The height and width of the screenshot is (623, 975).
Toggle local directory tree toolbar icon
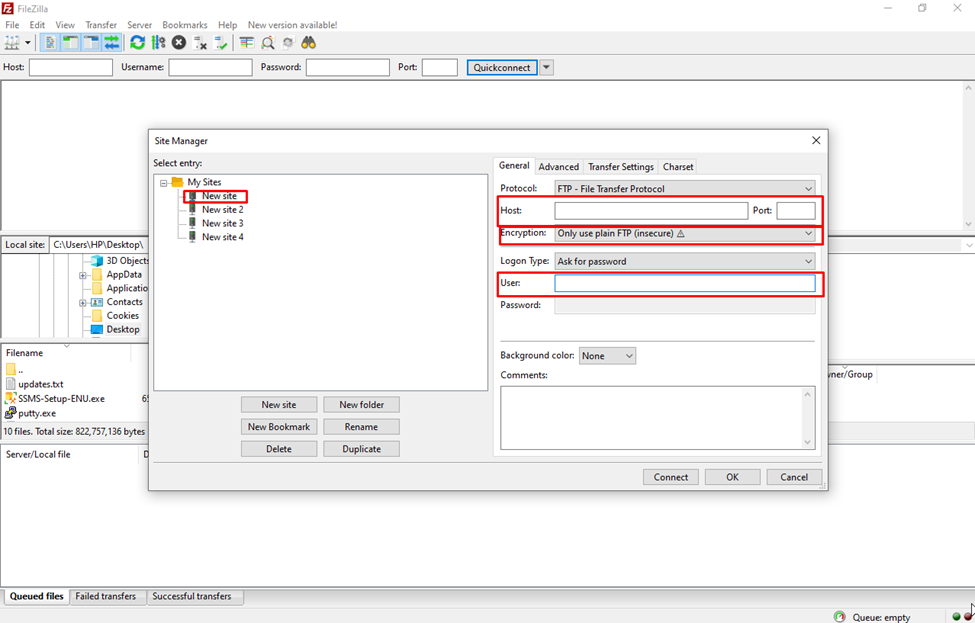click(70, 43)
